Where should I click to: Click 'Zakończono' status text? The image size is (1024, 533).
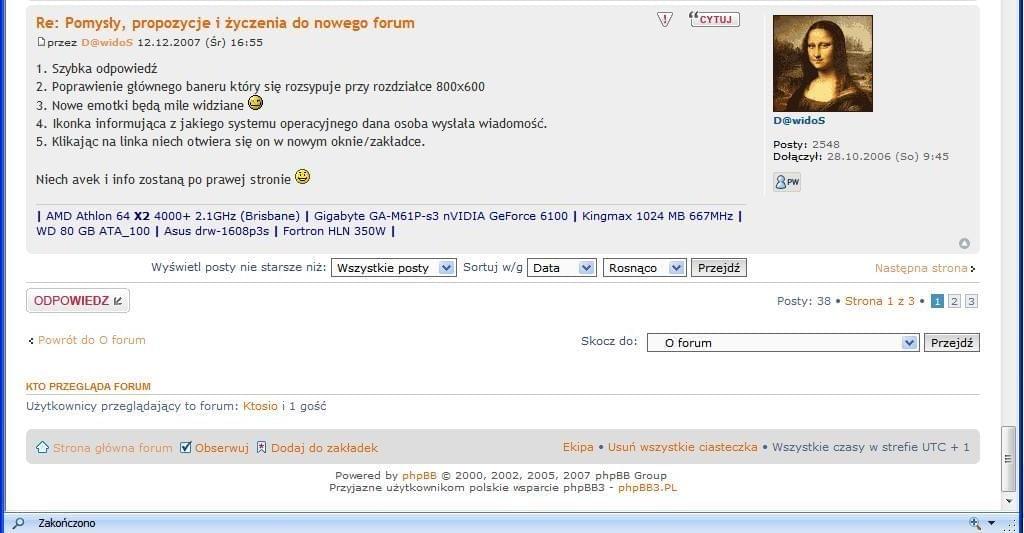[x=67, y=523]
